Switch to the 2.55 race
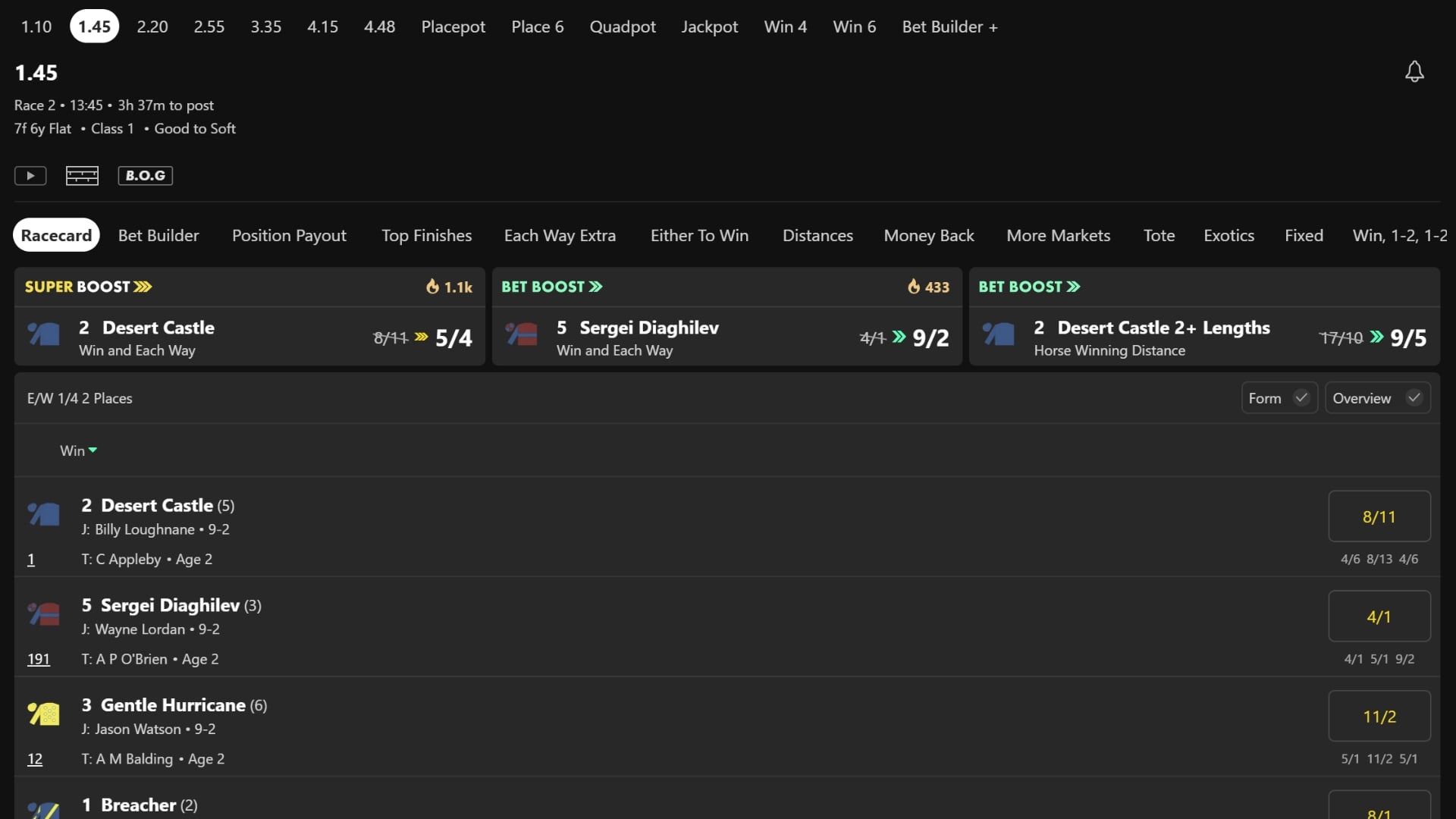This screenshot has height=819, width=1456. click(209, 27)
